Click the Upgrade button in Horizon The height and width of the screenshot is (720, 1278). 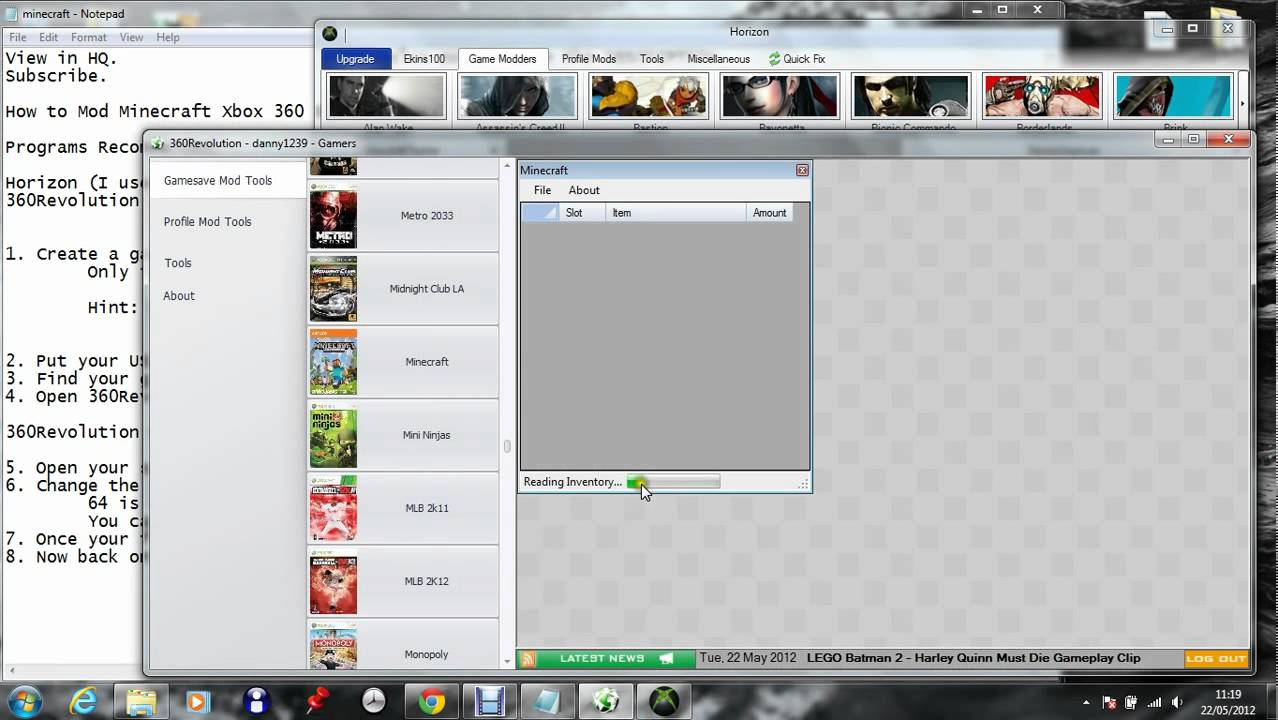(x=355, y=59)
